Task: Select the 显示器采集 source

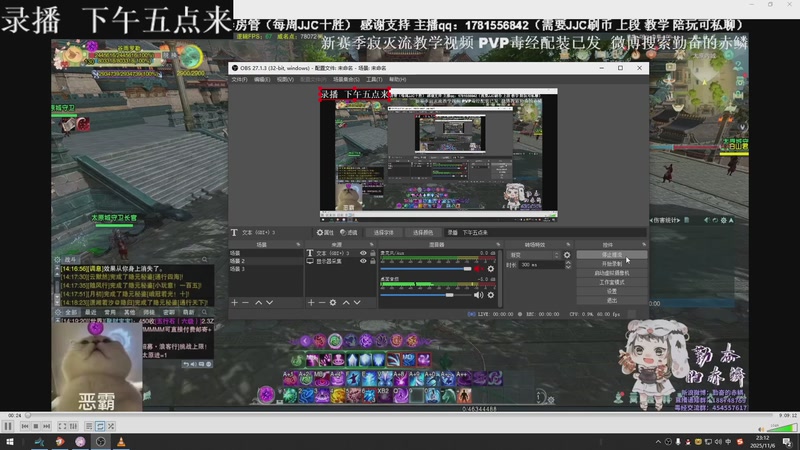Action: (x=332, y=261)
